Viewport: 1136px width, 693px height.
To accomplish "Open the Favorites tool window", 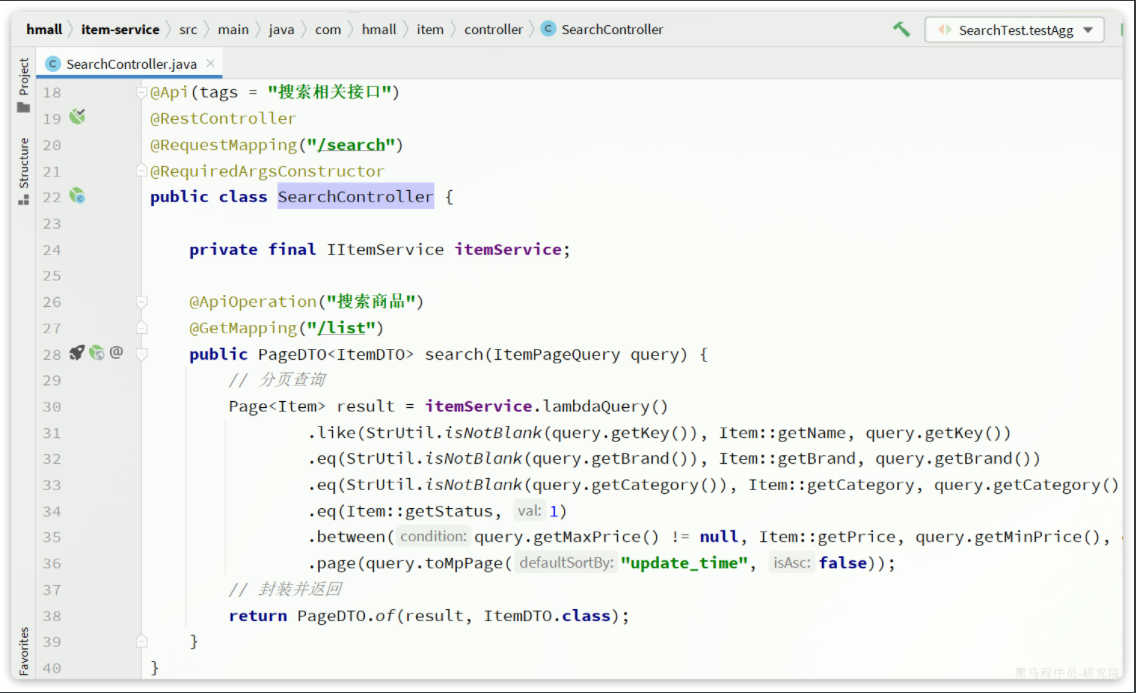I will [x=23, y=651].
